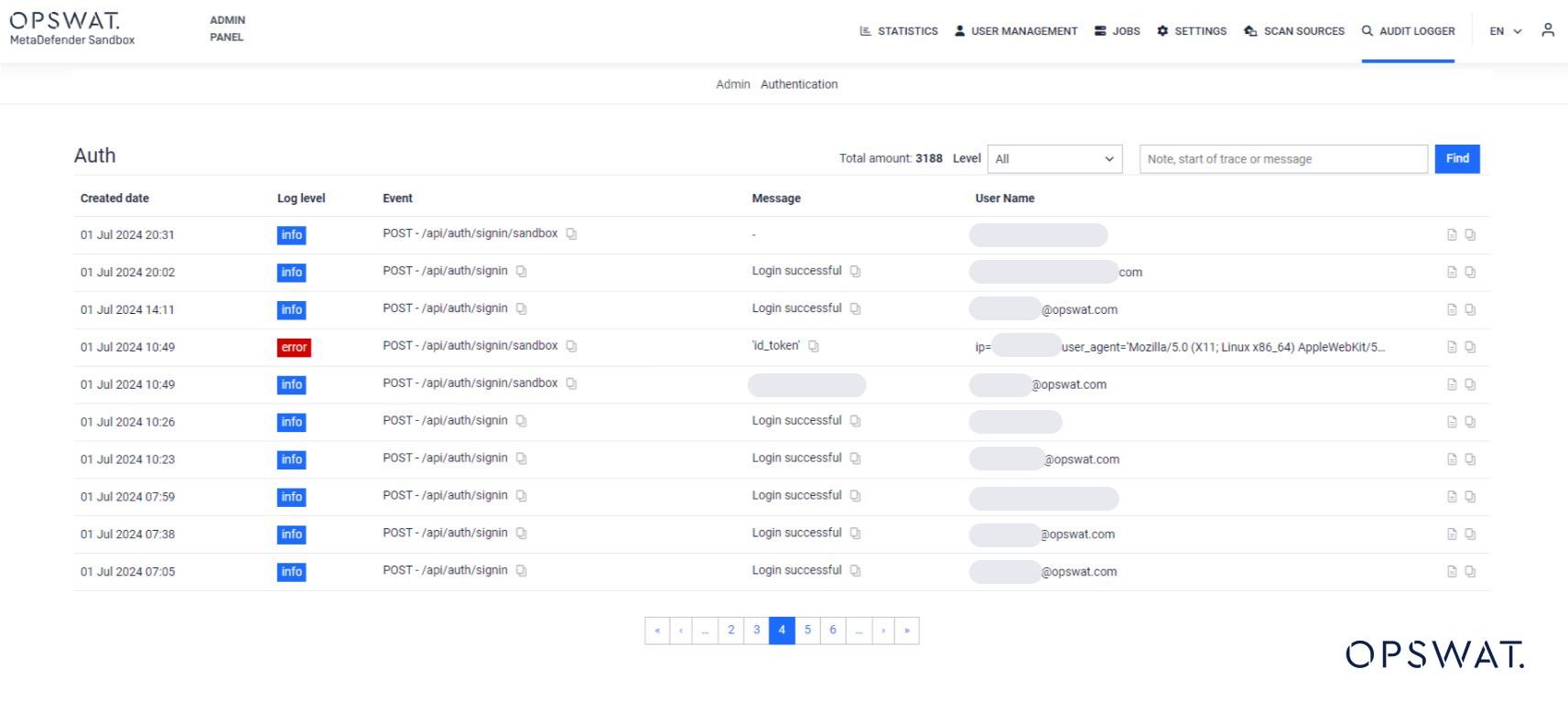Select current page 4 button
The width and height of the screenshot is (1568, 712).
click(782, 631)
